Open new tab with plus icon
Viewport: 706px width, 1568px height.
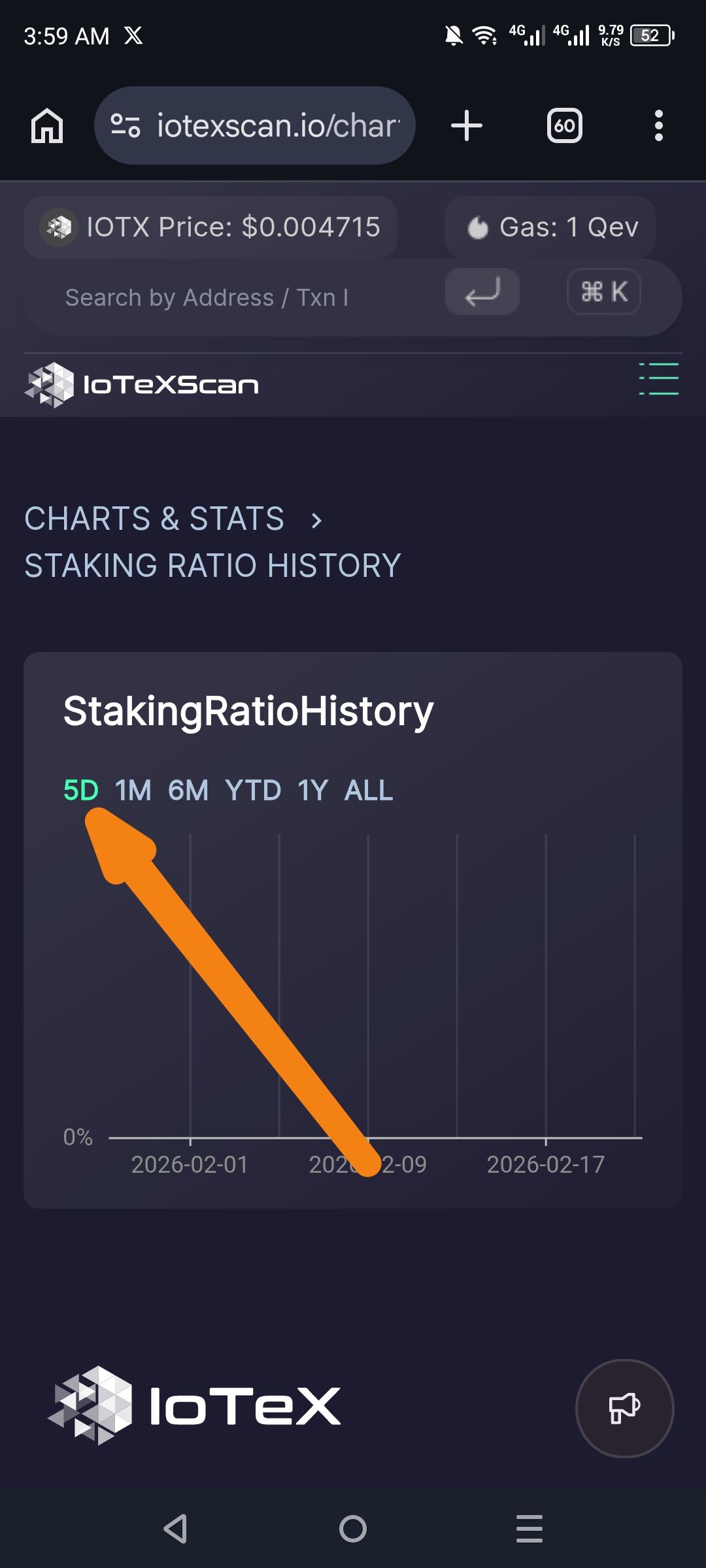[x=467, y=125]
